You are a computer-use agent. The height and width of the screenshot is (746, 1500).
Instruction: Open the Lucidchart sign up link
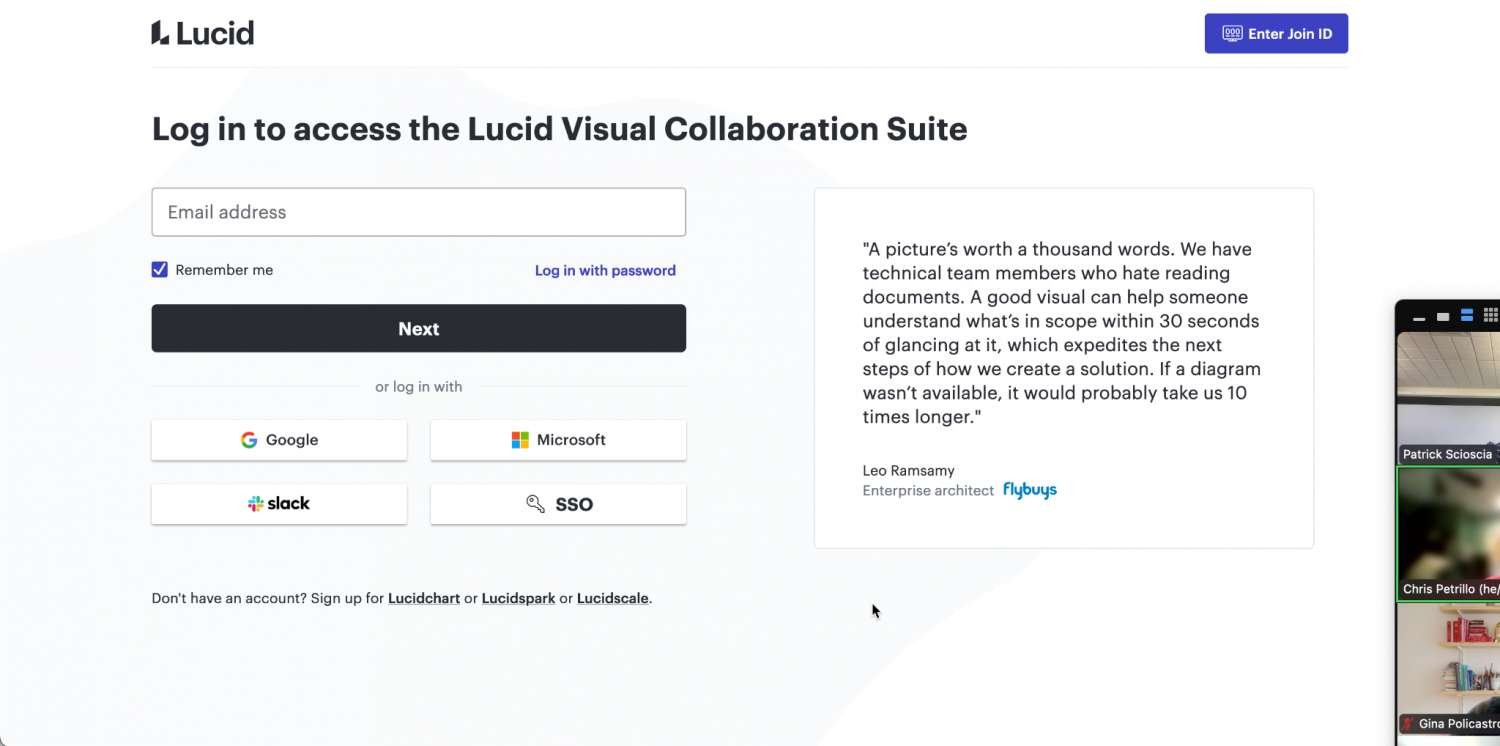coord(424,598)
